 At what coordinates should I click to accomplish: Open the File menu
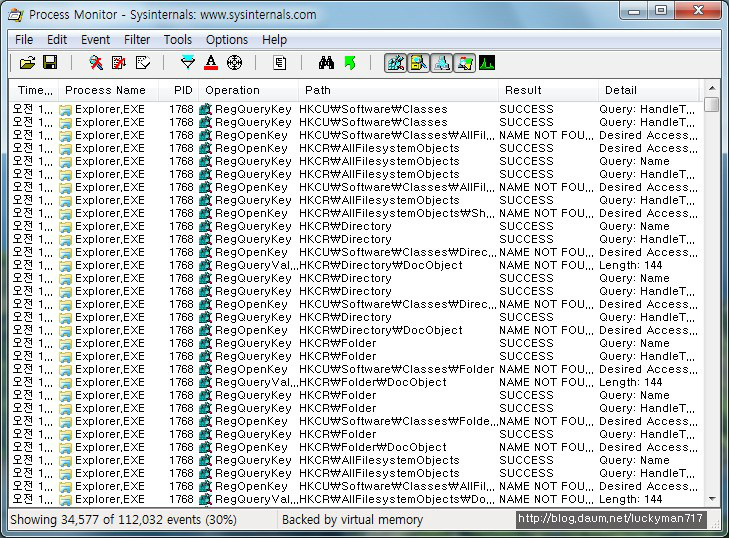point(24,40)
